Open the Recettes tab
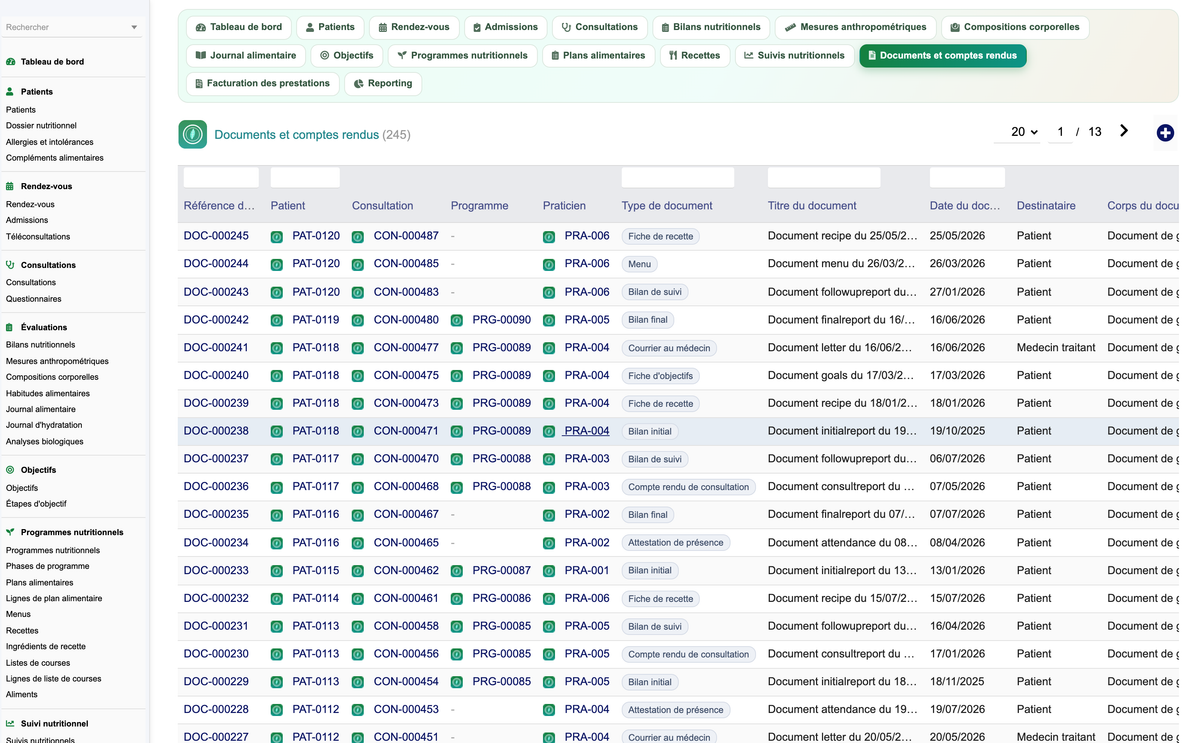Viewport: 1200px width, 743px height. pyautogui.click(x=694, y=56)
